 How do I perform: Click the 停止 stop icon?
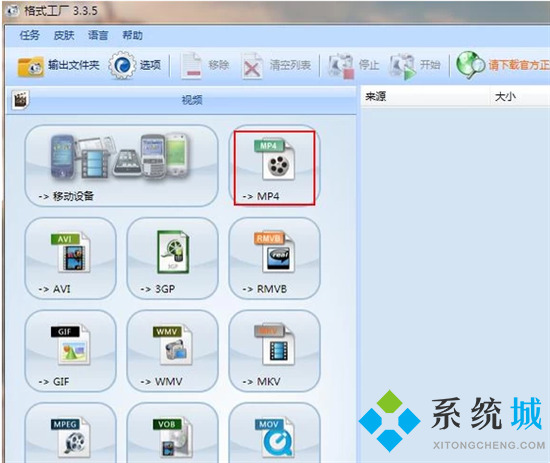click(x=341, y=66)
